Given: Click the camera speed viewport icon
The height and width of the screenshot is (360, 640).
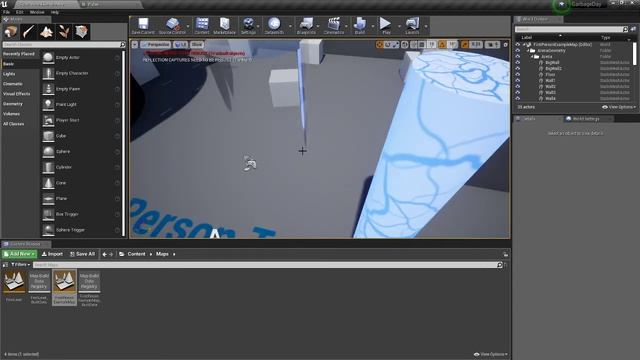Looking at the screenshot, I should point(492,44).
